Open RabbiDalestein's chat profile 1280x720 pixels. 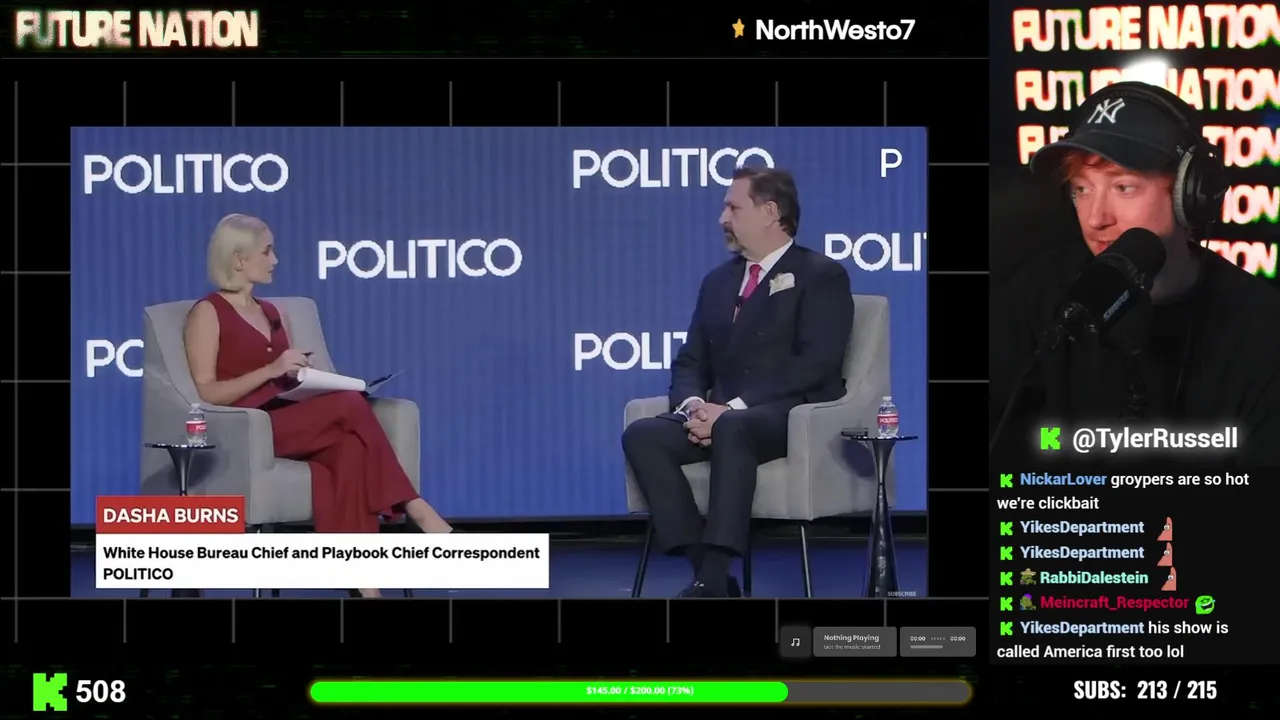[x=1094, y=577]
